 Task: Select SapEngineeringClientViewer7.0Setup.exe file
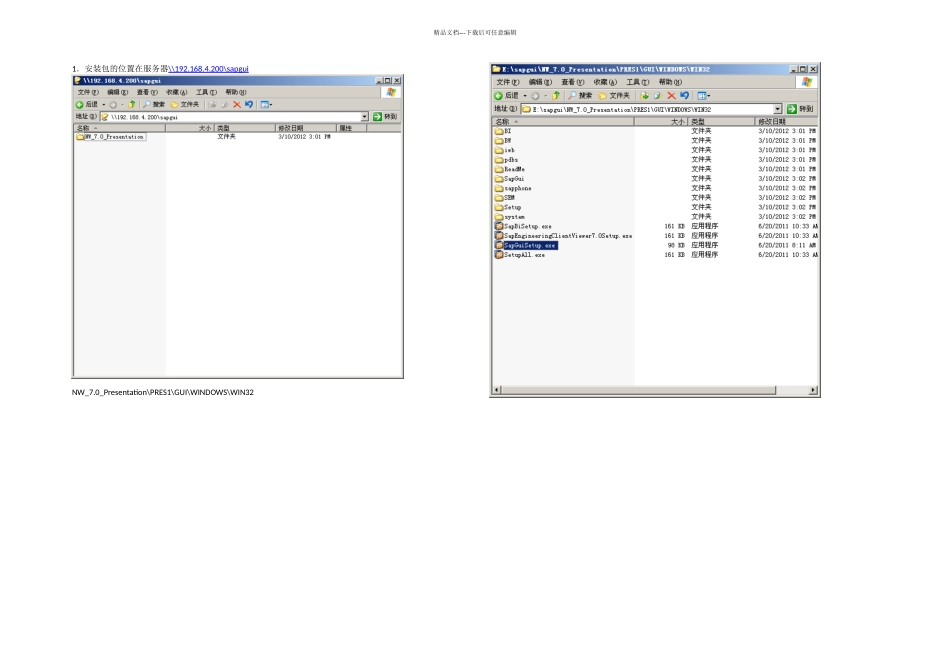[x=563, y=236]
